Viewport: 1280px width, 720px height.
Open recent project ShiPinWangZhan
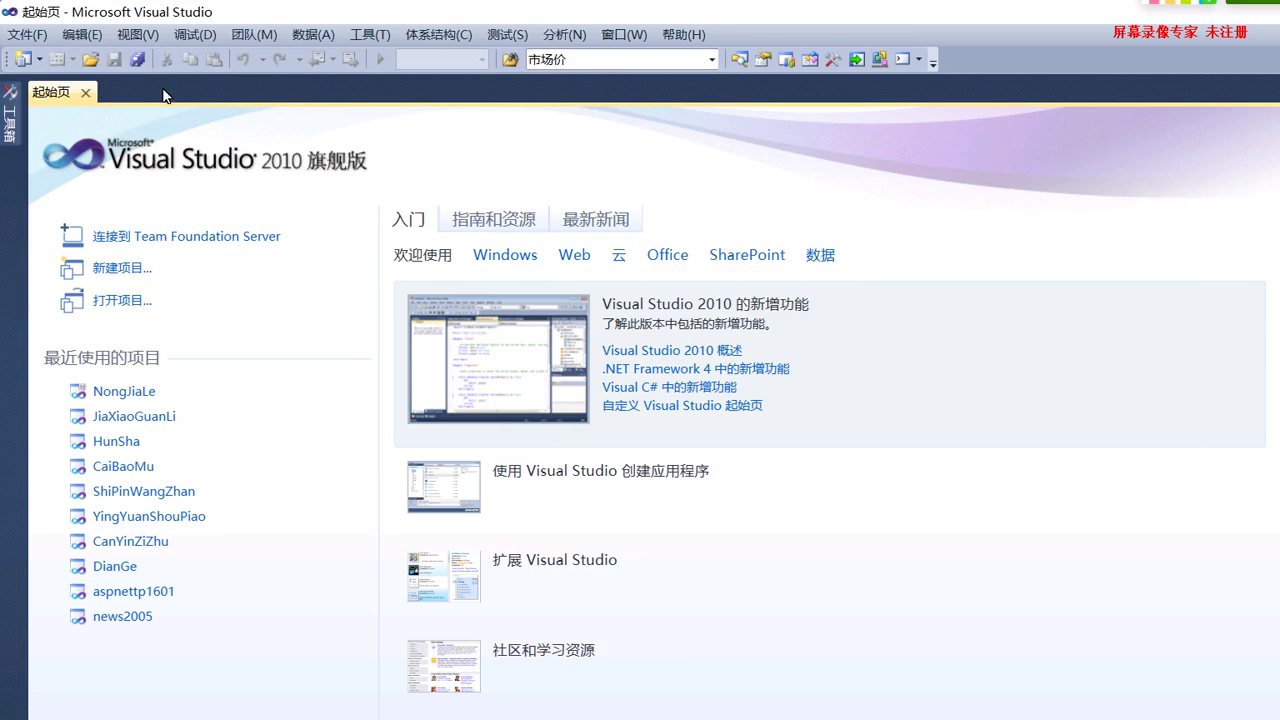(144, 491)
